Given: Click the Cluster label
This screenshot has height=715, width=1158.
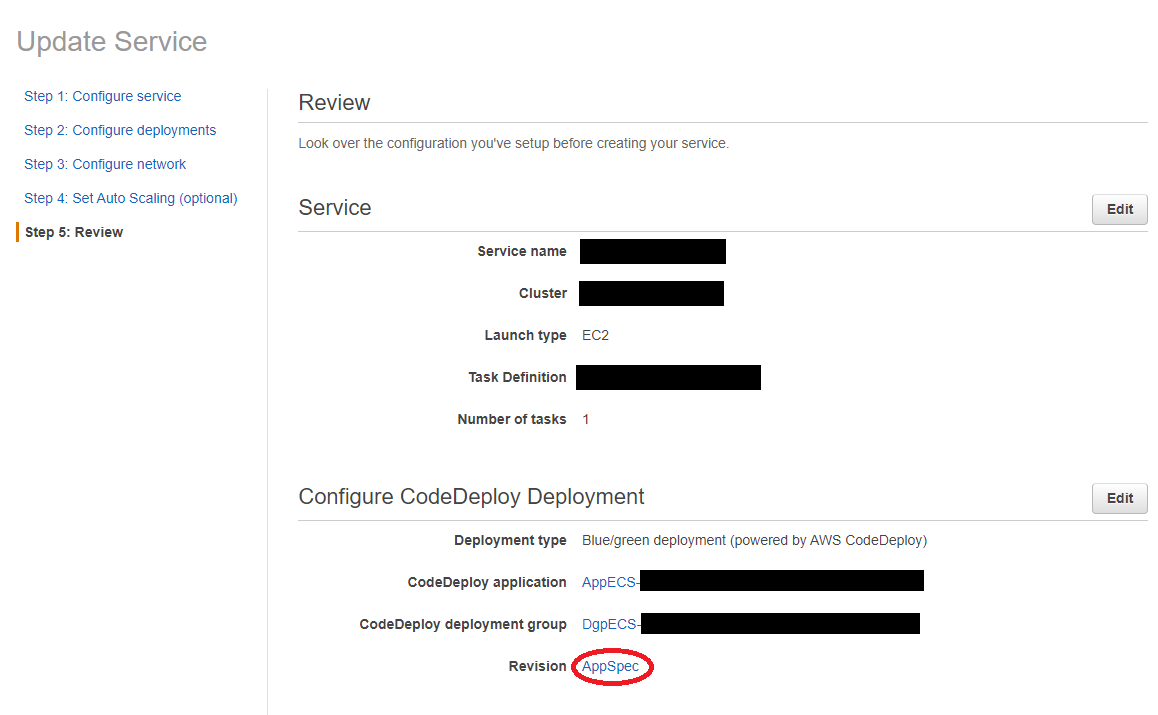Looking at the screenshot, I should tap(543, 293).
